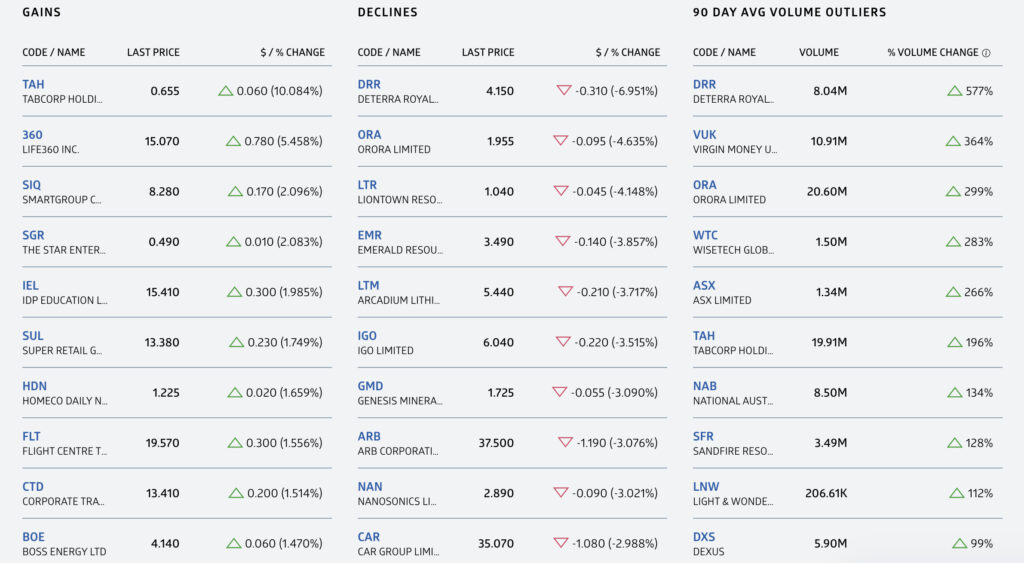Viewport: 1024px width, 563px height.
Task: Open the WTC Wisetech Global link
Action: (x=705, y=235)
